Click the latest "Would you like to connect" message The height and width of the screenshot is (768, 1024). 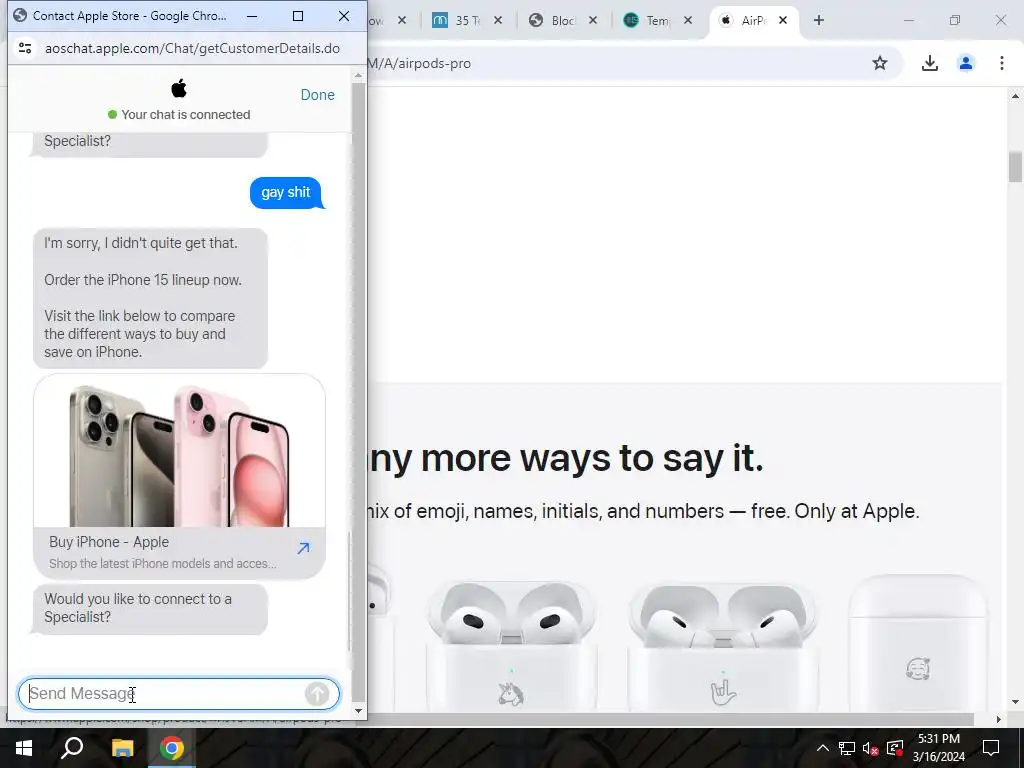click(150, 609)
